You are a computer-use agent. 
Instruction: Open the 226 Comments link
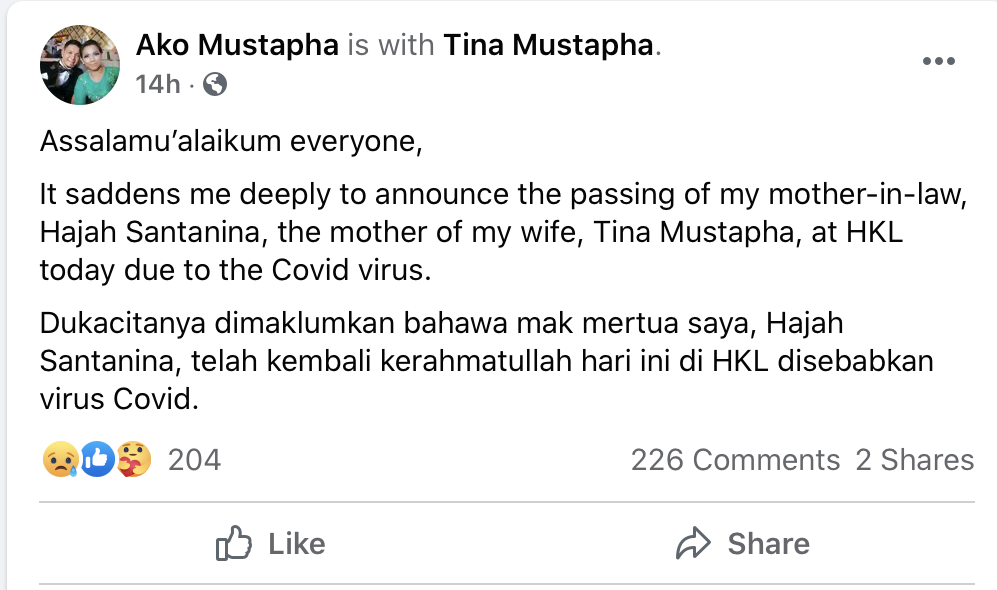[x=735, y=460]
